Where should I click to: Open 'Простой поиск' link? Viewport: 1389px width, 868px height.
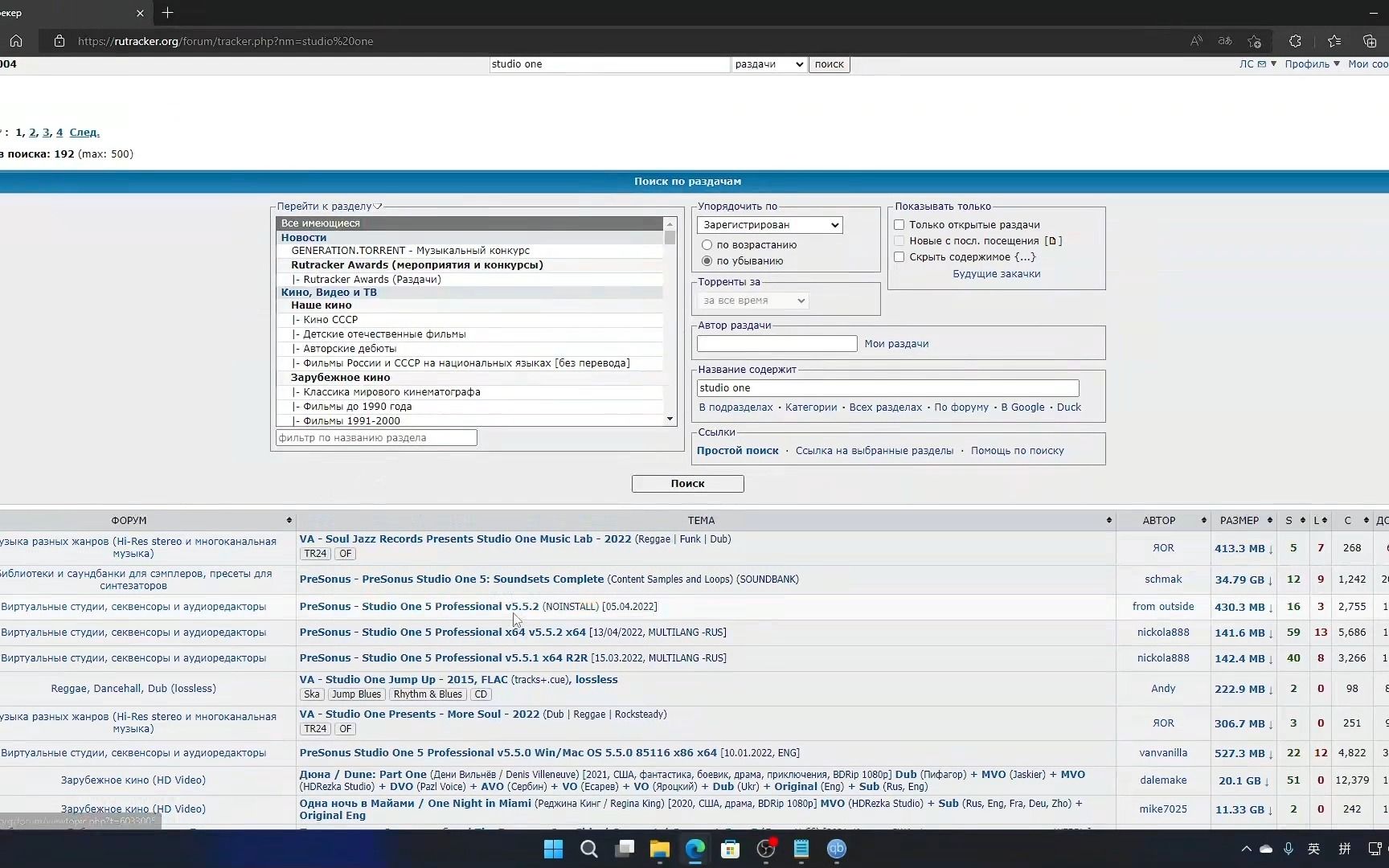click(x=738, y=451)
